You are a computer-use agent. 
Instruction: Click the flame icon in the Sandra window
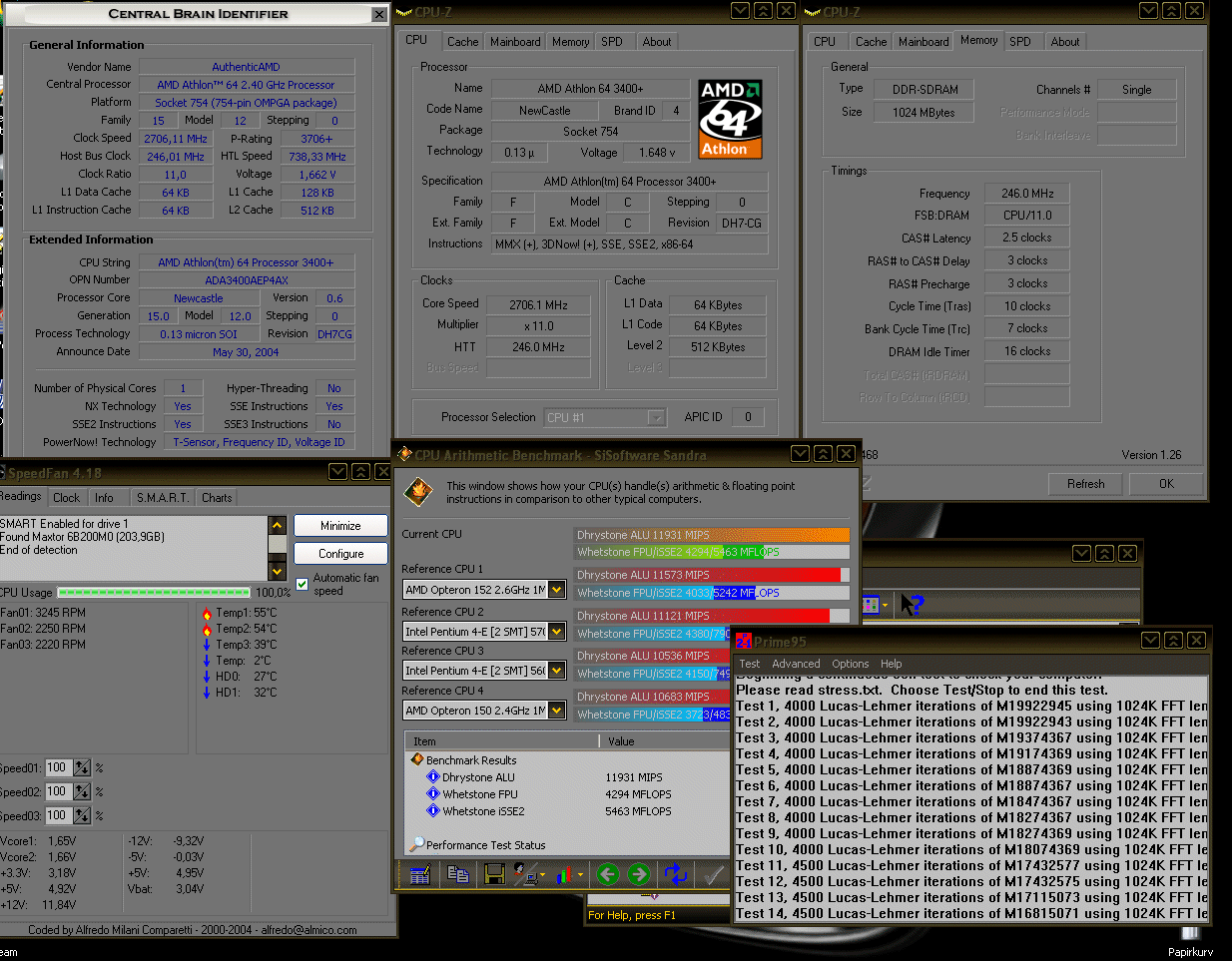(x=420, y=491)
